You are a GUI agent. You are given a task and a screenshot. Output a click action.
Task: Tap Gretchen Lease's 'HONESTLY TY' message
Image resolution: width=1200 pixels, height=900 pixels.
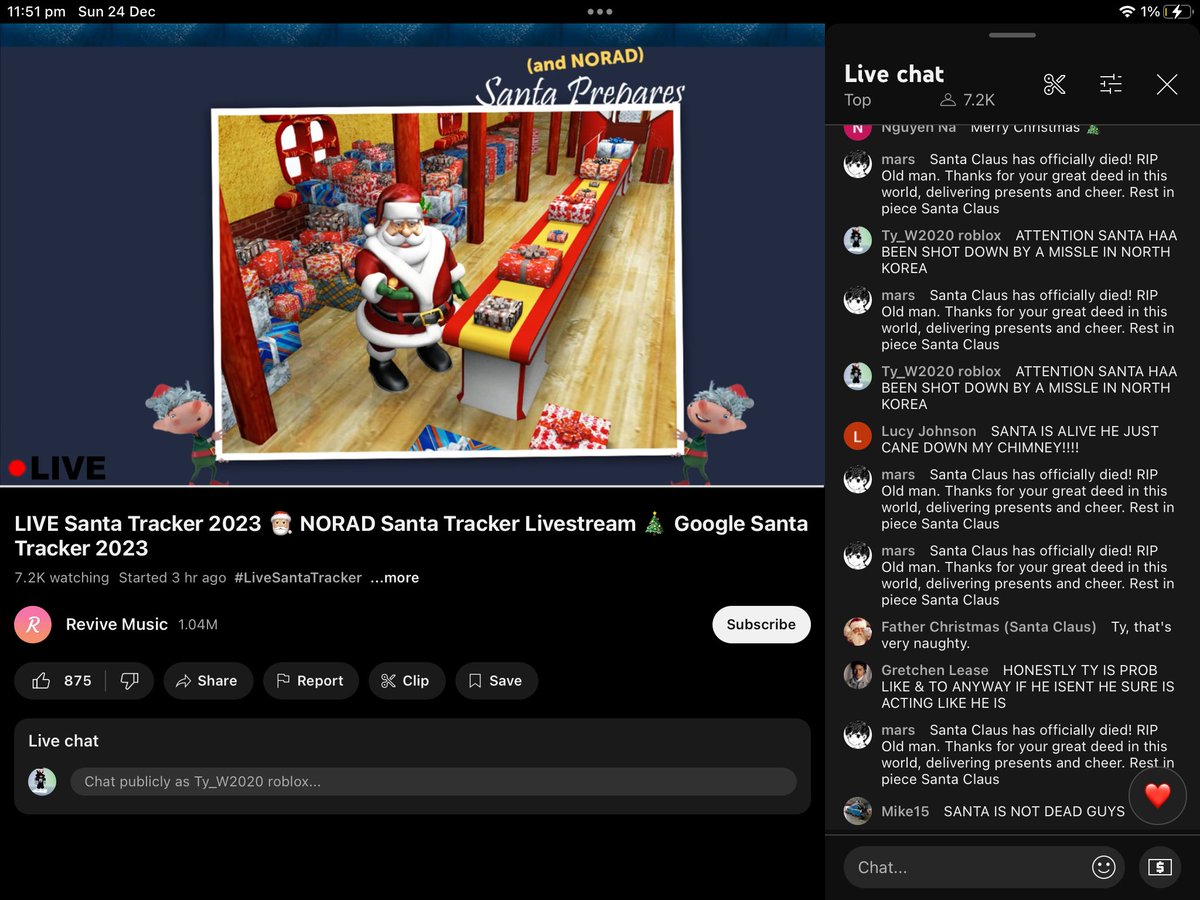click(1028, 686)
